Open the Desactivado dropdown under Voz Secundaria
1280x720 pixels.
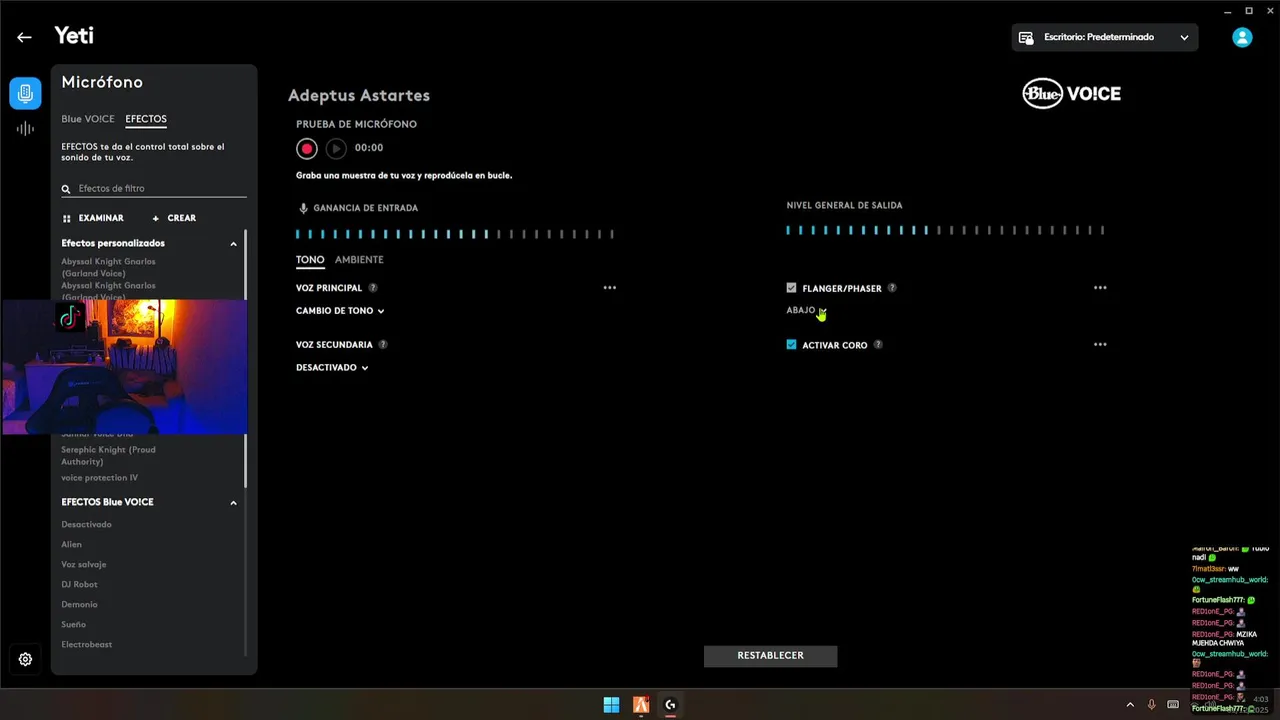[x=332, y=368]
